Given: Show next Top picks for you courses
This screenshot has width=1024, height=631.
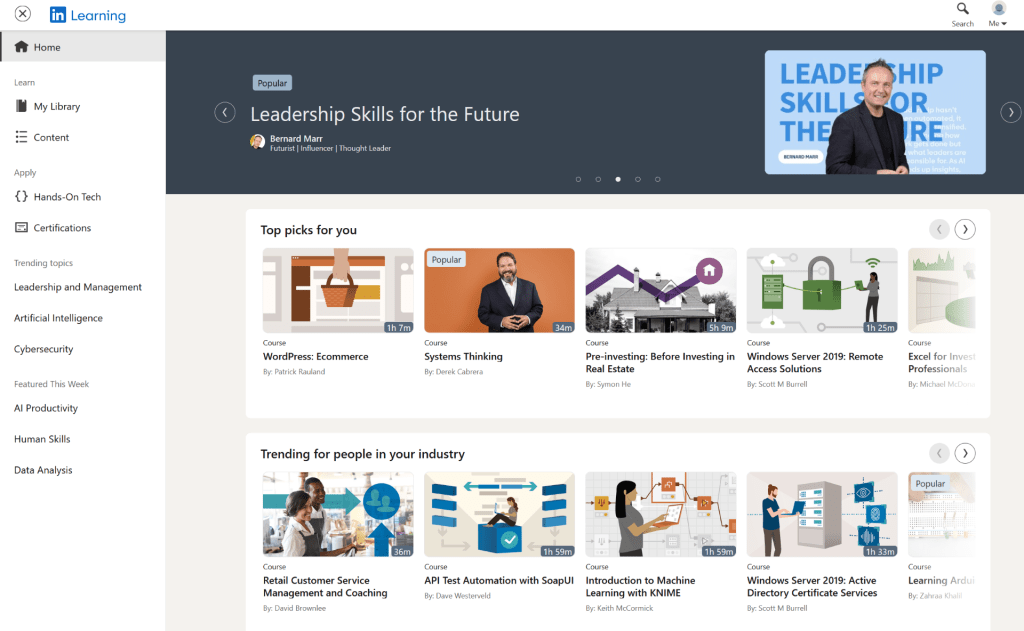Looking at the screenshot, I should [x=965, y=229].
